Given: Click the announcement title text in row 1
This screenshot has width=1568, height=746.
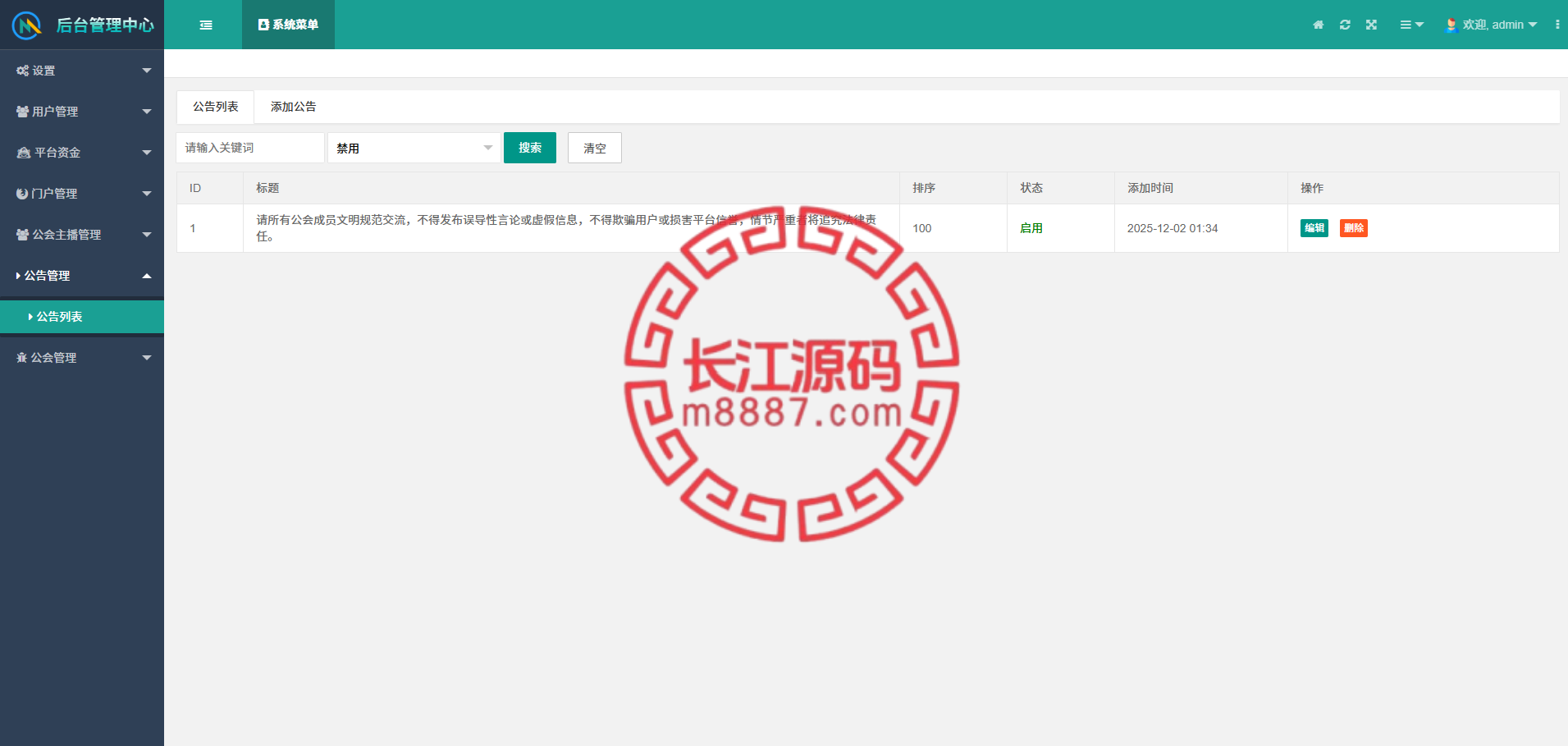Looking at the screenshot, I should [x=566, y=228].
